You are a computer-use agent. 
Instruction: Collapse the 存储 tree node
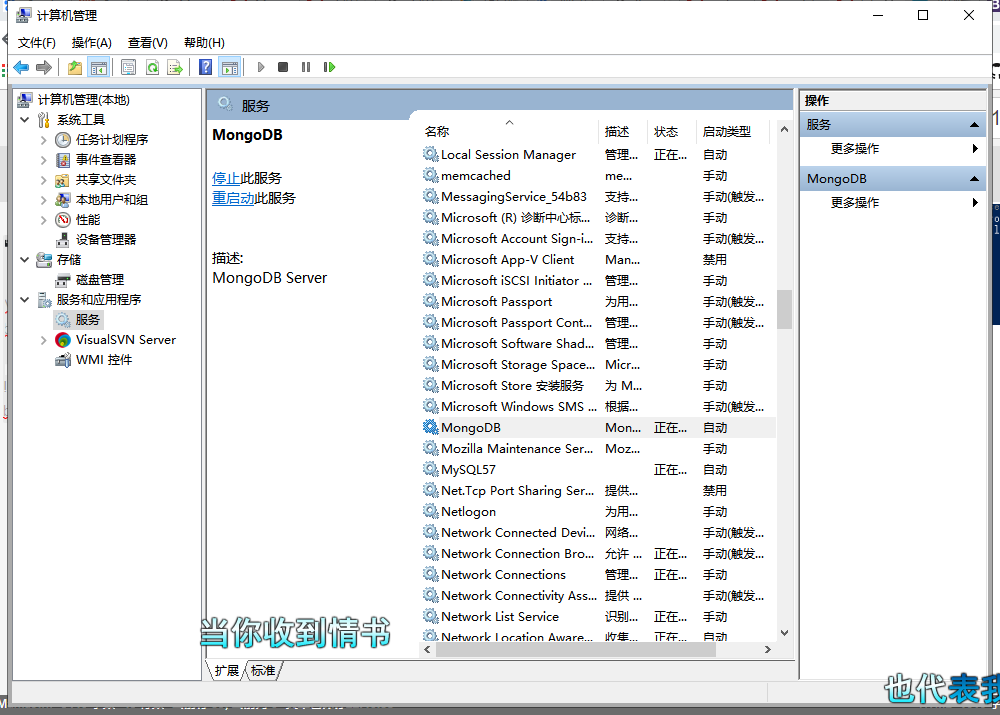point(24,260)
